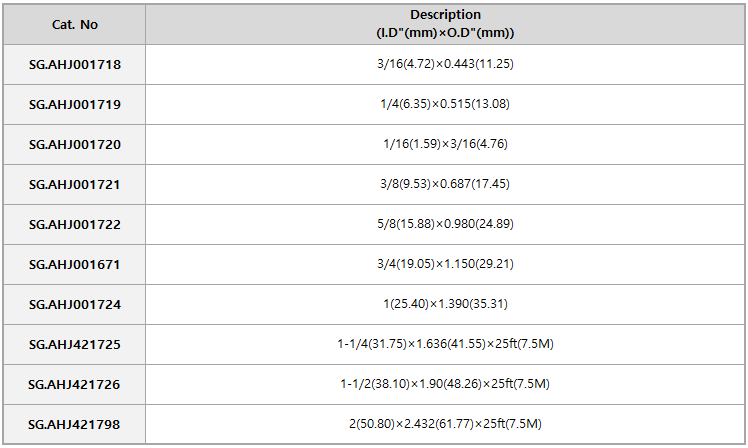Click description 2(50.80)×2.432(61.77)×25ft(7.5M)
The width and height of the screenshot is (748, 448).
445,424
